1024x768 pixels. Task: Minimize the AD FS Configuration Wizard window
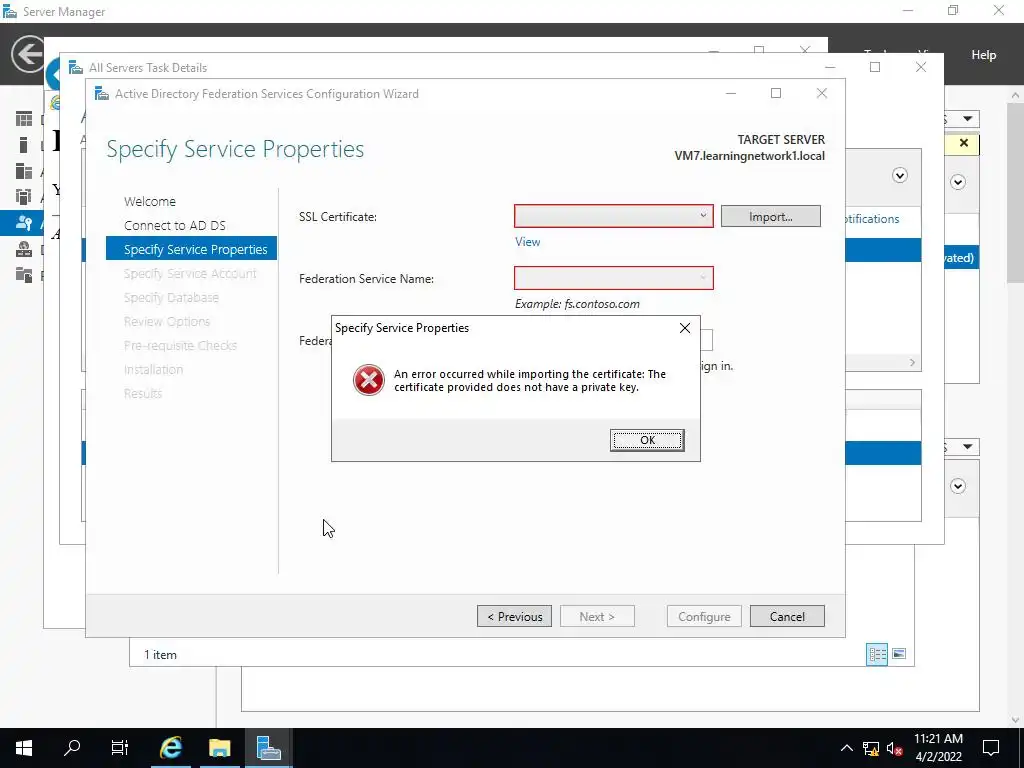pos(731,93)
